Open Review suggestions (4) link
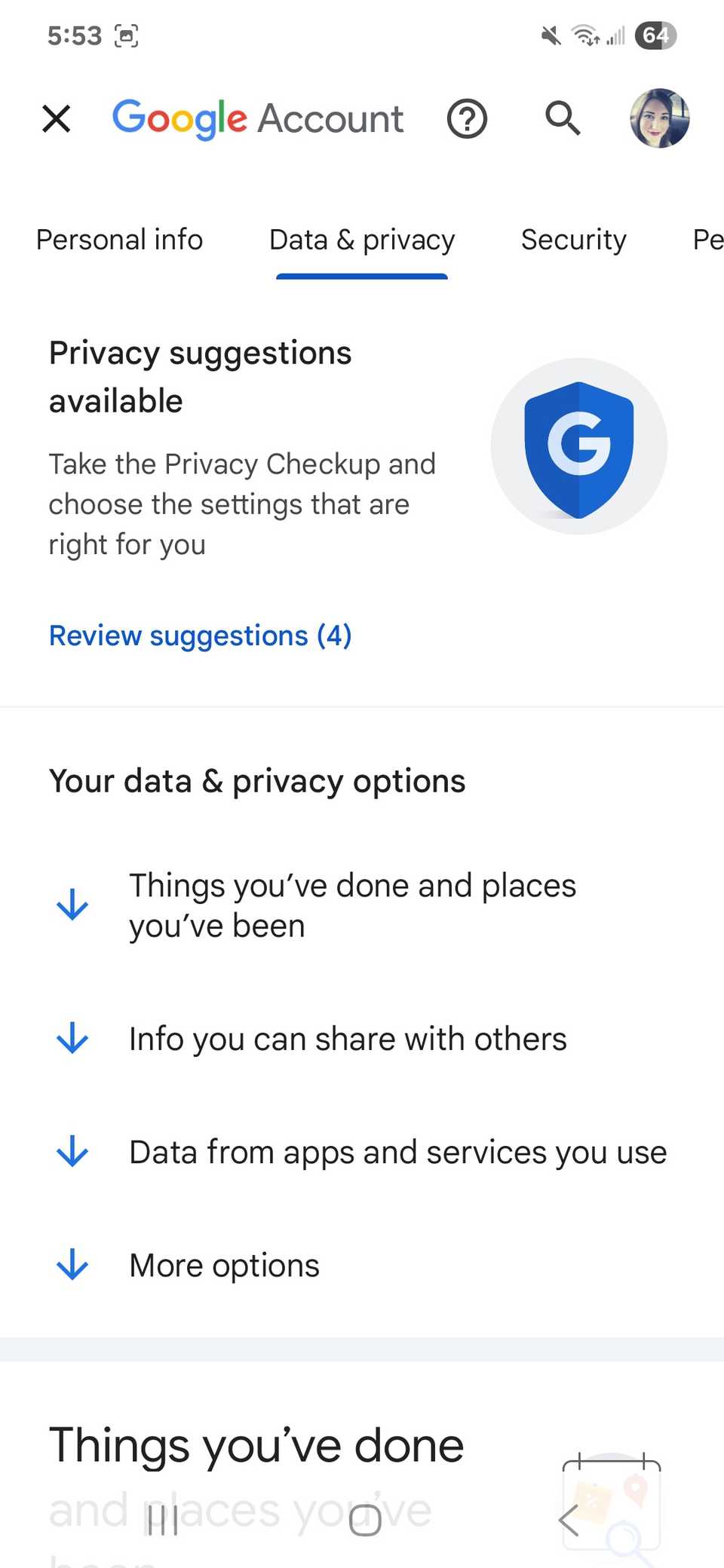The height and width of the screenshot is (1568, 724). coord(200,635)
